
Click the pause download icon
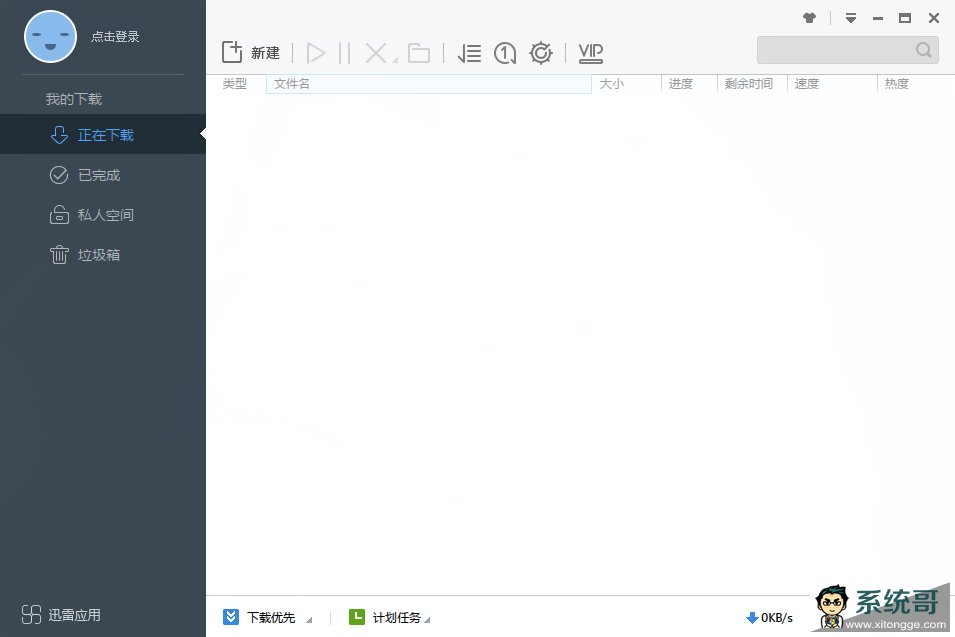(x=344, y=53)
